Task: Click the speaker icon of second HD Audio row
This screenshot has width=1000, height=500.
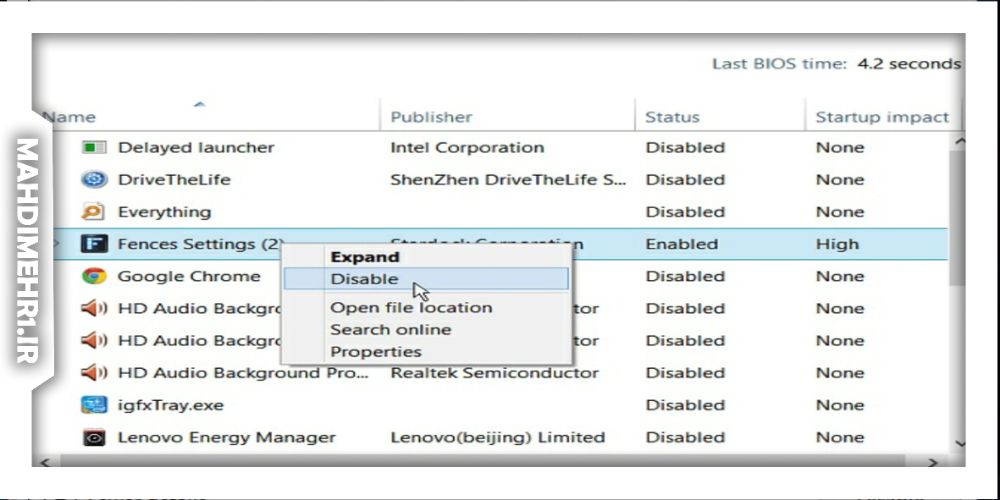Action: pos(94,341)
